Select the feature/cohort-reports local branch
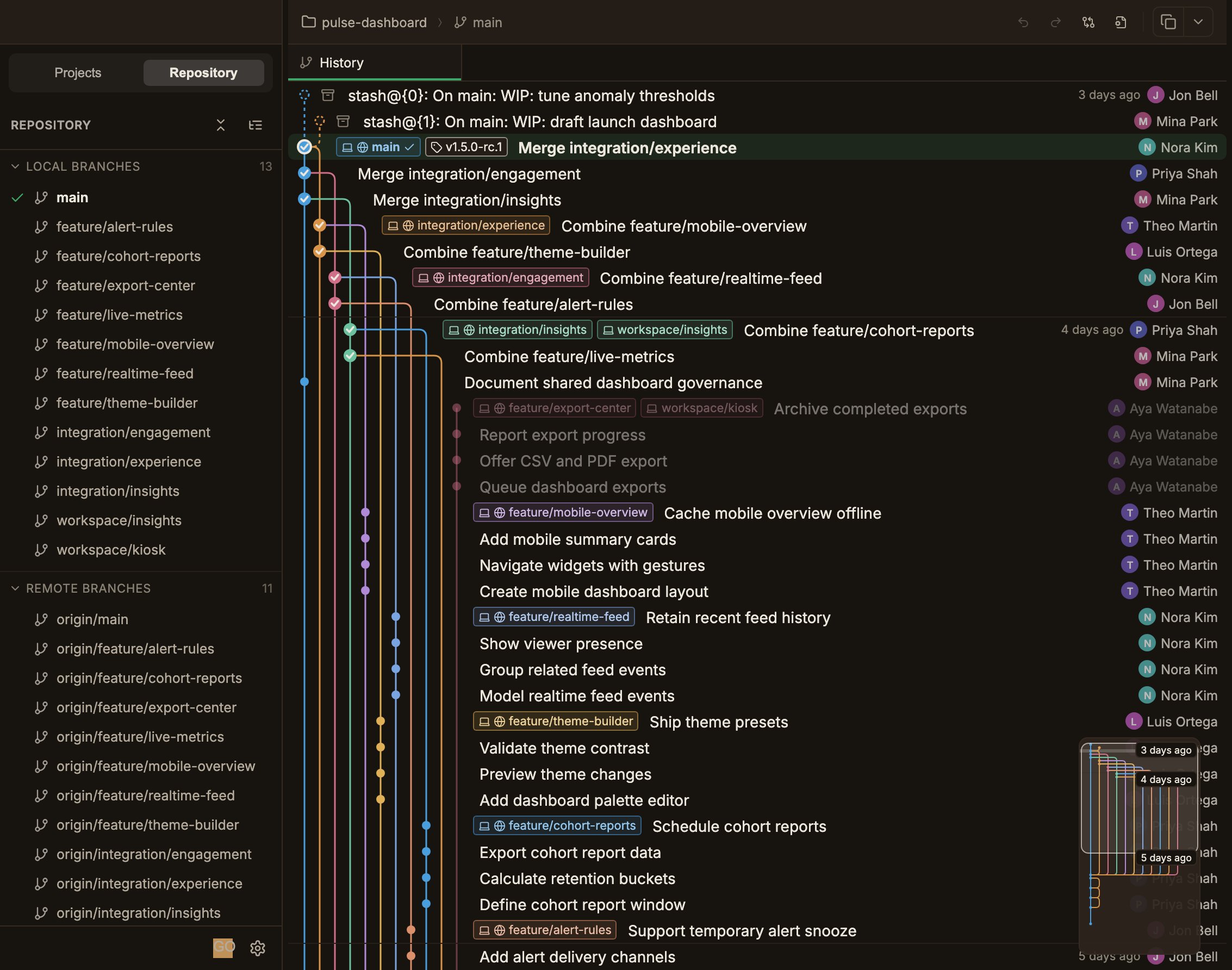The height and width of the screenshot is (970, 1232). pos(141,256)
